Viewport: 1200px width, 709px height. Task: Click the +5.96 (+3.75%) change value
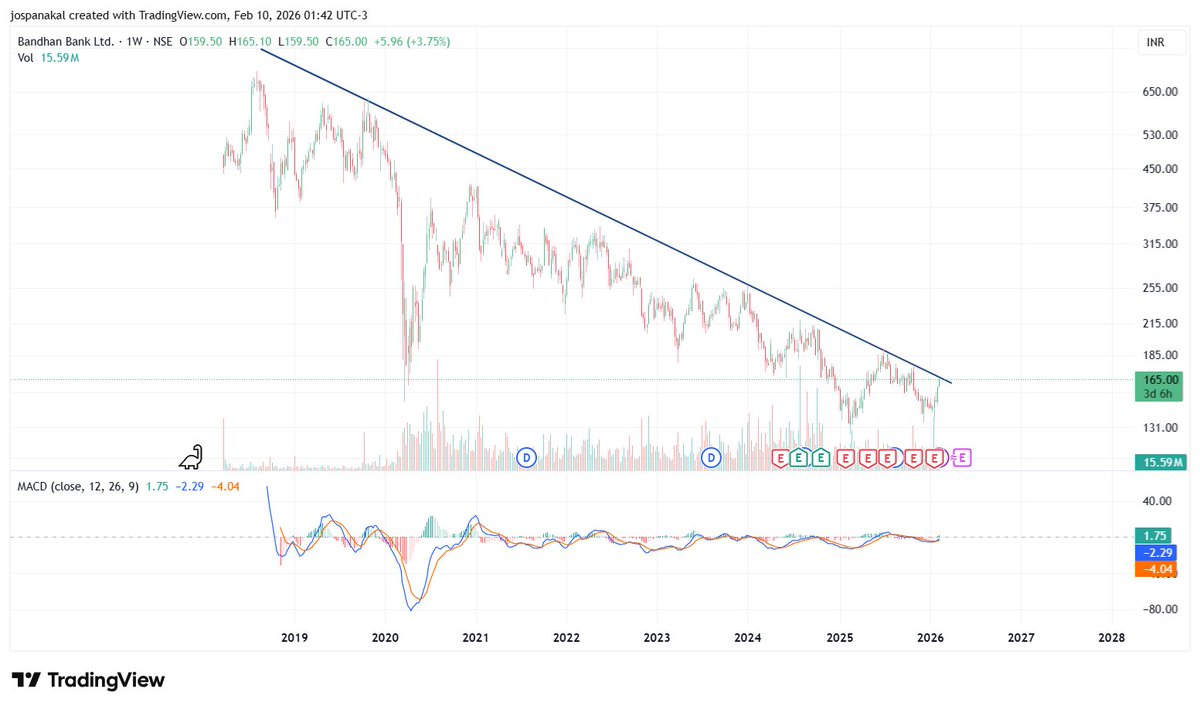411,42
